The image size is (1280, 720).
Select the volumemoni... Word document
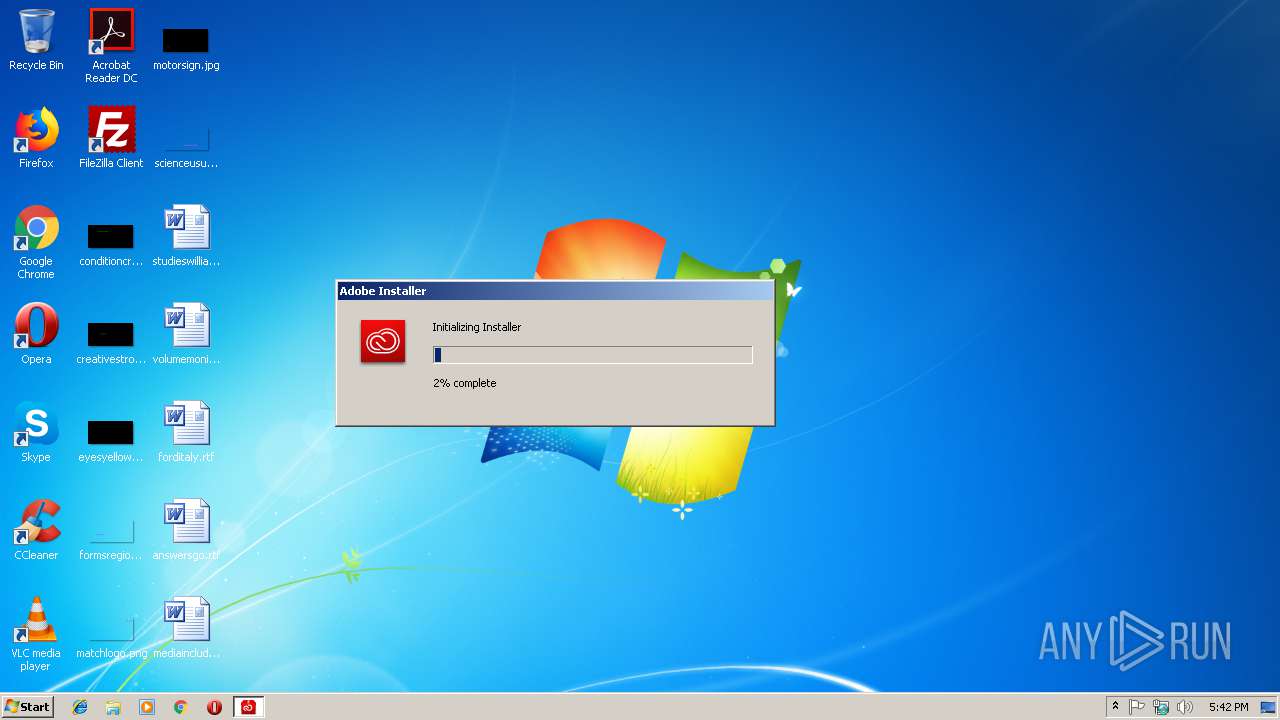(186, 334)
